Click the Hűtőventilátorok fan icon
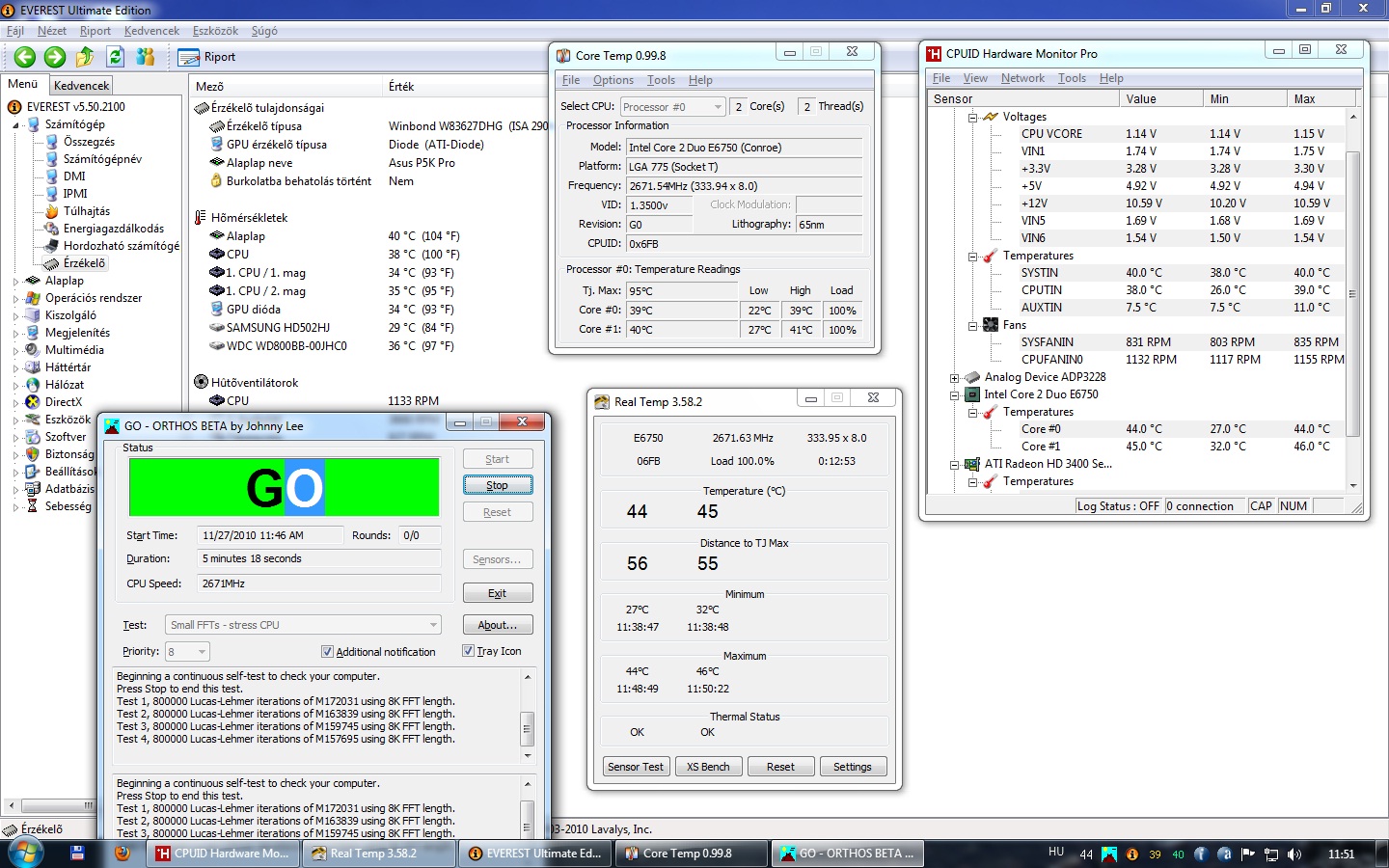 click(x=202, y=383)
